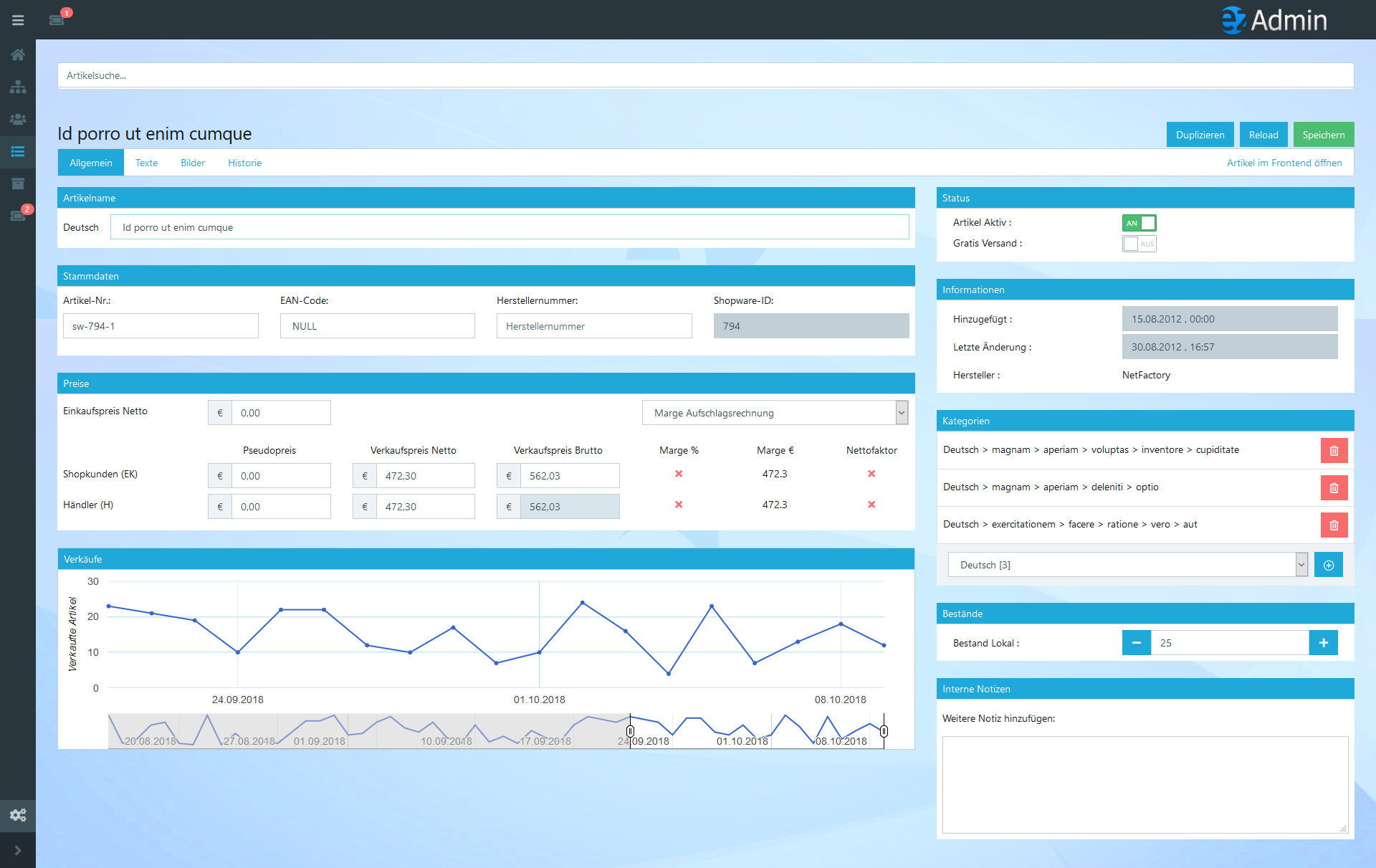The image size is (1376, 868).
Task: Click the Shopware-ID field 794
Action: pyautogui.click(x=811, y=326)
